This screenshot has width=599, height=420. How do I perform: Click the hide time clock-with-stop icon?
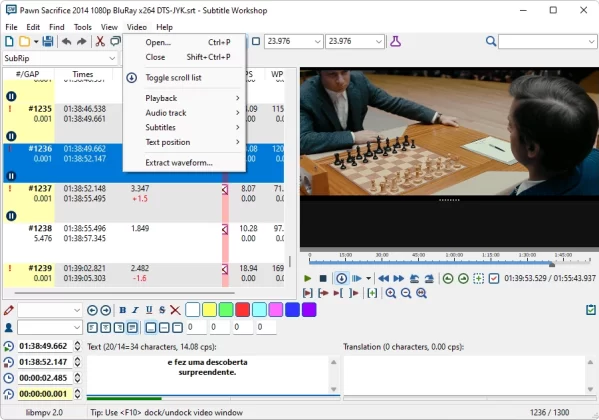point(8,362)
